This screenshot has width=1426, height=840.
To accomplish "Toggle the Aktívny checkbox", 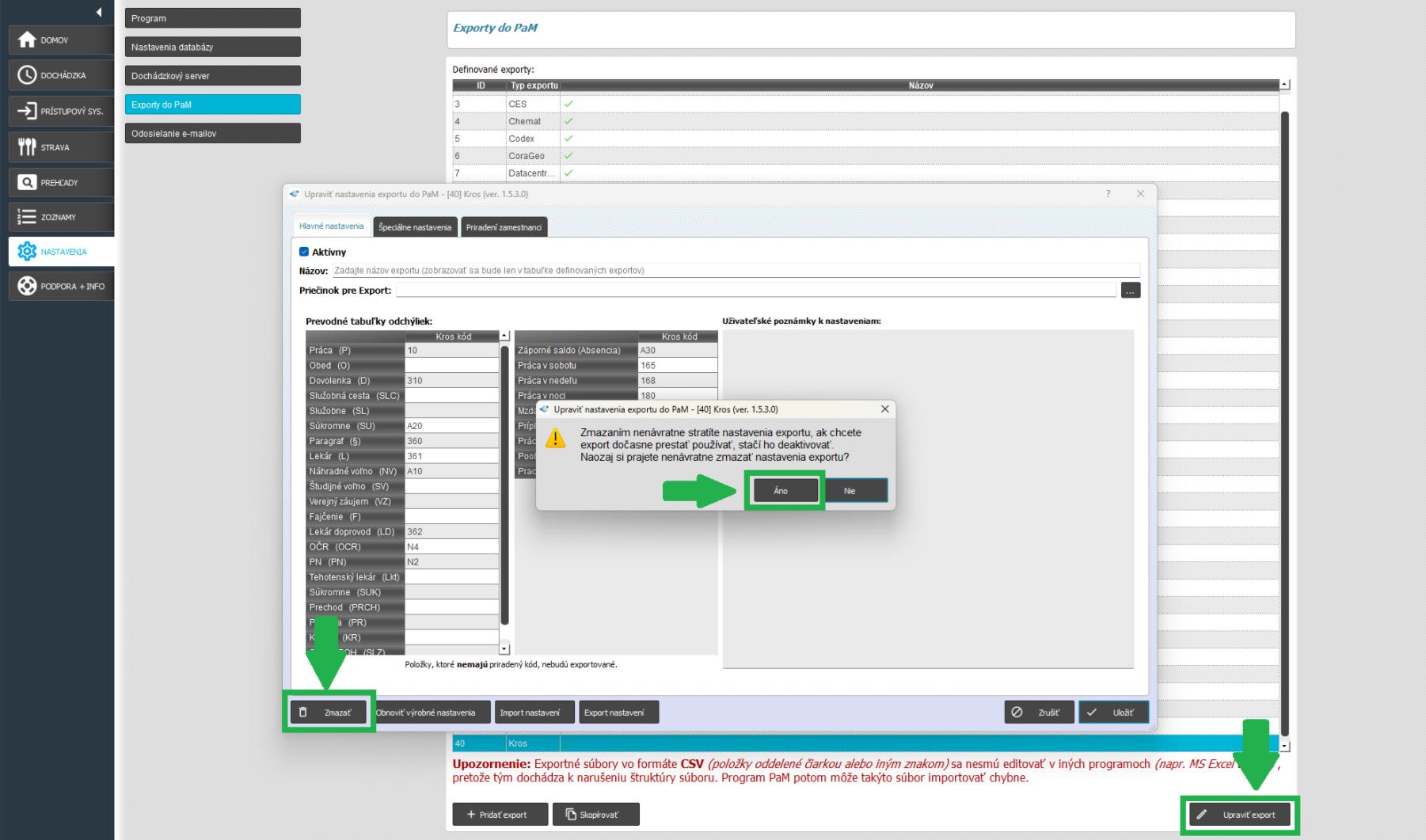I will [x=304, y=252].
